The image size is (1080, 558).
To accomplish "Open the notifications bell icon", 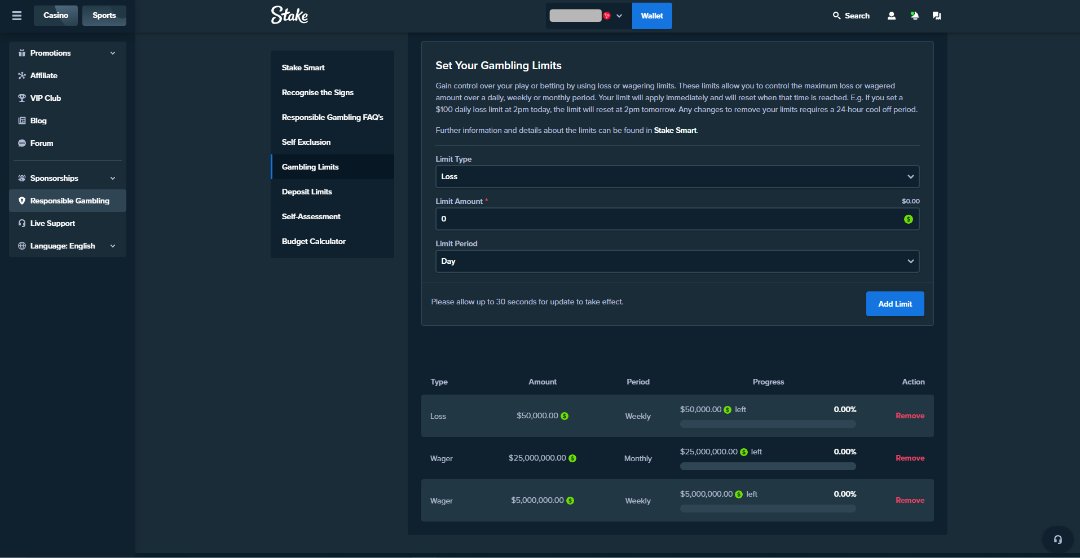I will point(914,15).
